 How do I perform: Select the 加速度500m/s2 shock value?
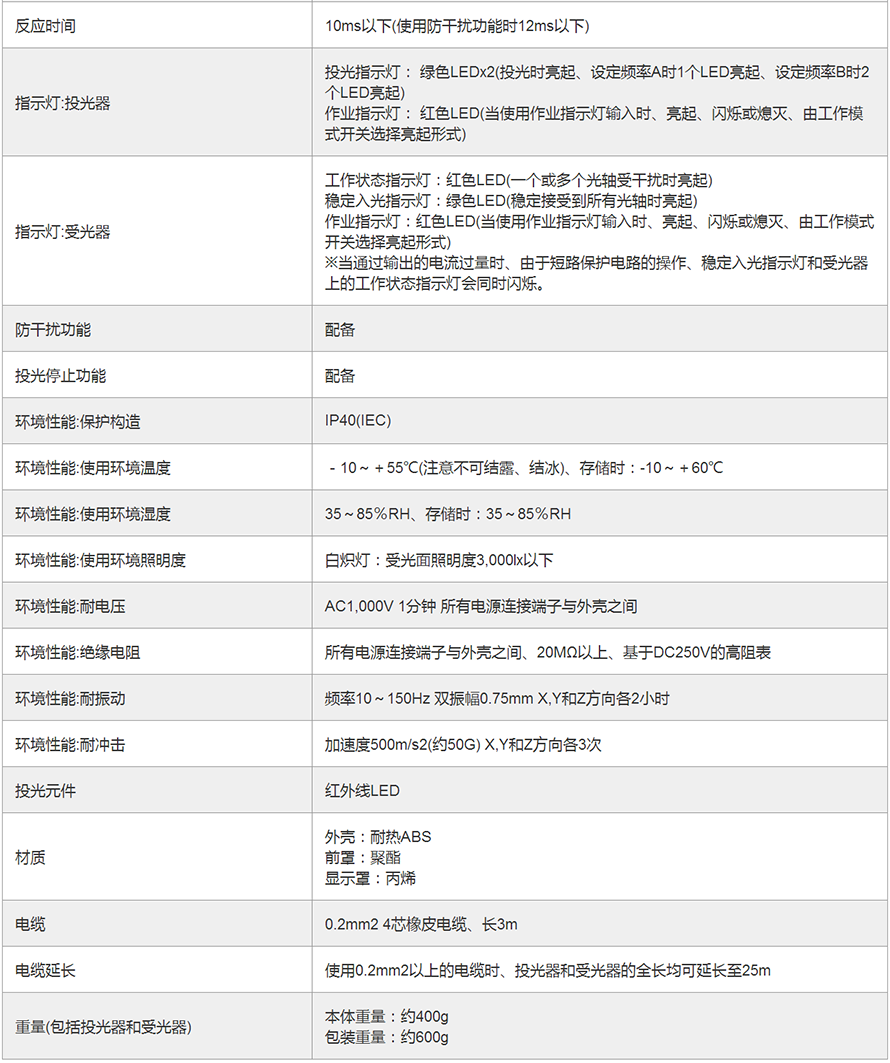(x=463, y=744)
